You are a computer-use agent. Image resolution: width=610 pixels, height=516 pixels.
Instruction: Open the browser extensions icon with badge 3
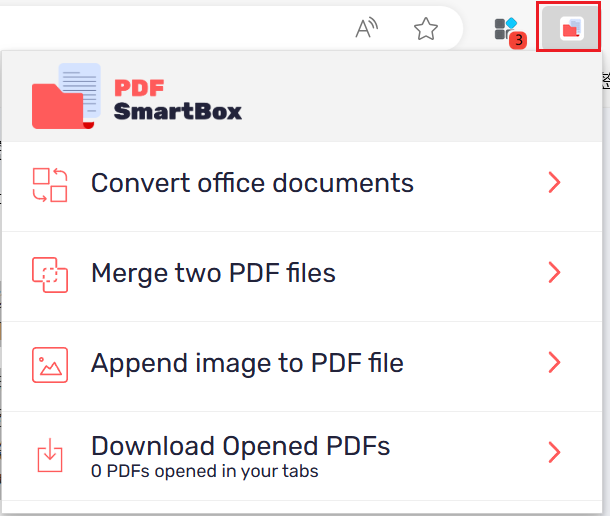[x=510, y=33]
